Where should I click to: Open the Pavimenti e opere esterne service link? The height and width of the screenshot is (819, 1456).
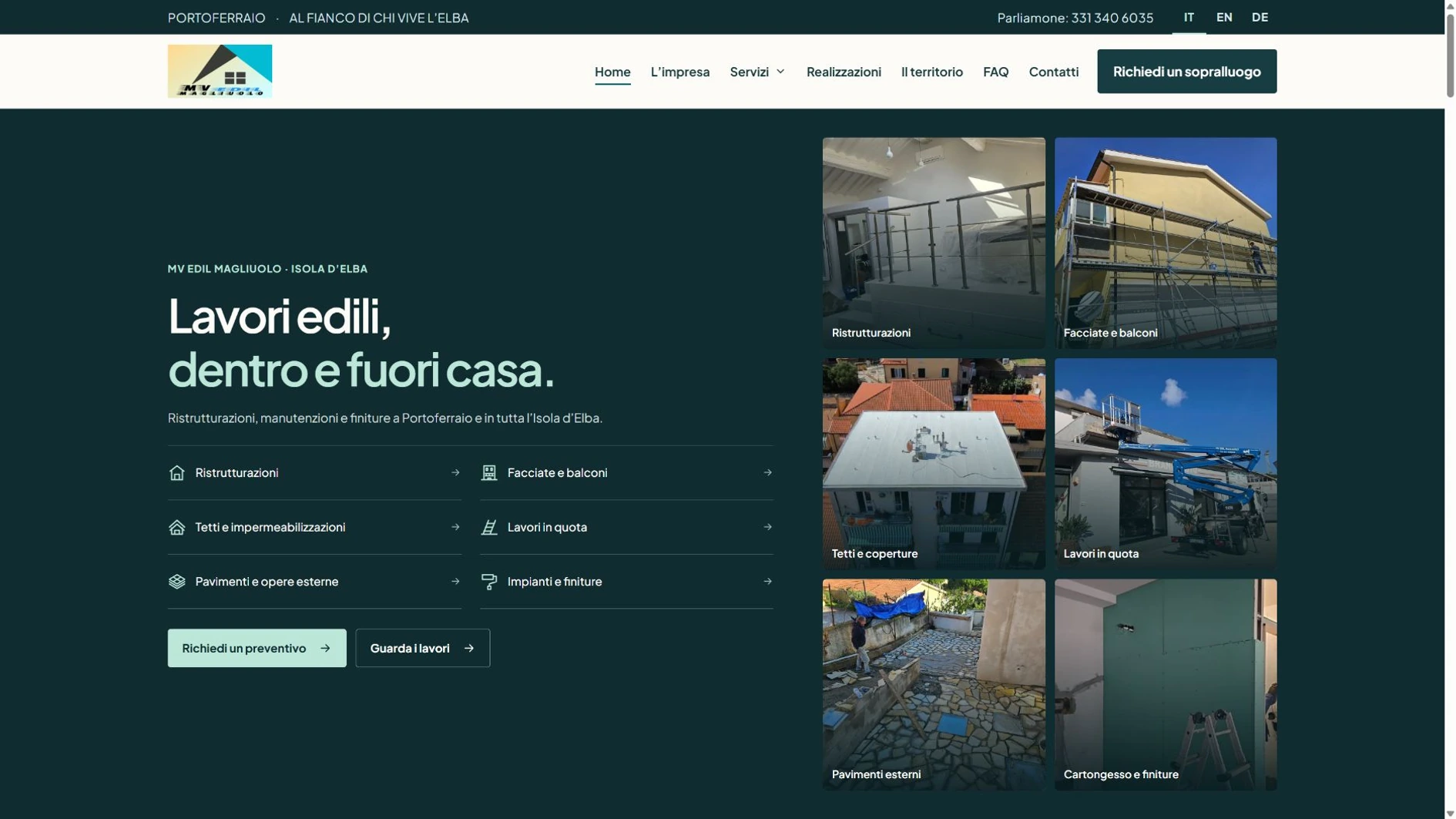[x=314, y=582]
